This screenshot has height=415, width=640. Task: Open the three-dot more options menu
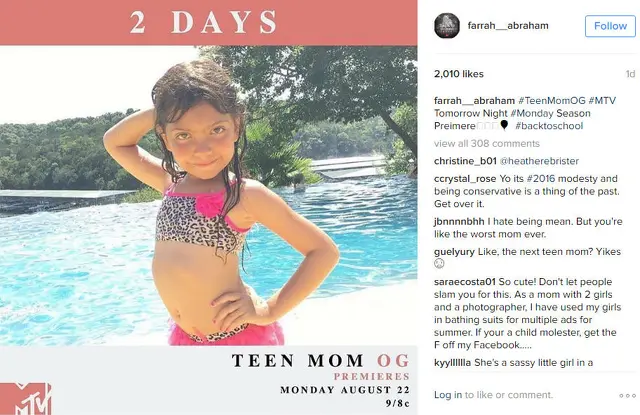tap(627, 395)
